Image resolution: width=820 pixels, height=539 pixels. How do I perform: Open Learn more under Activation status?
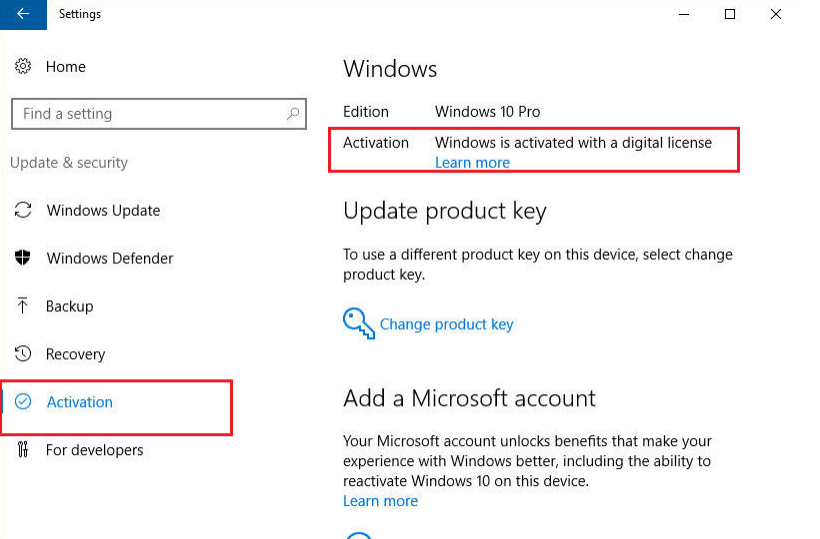coord(472,163)
